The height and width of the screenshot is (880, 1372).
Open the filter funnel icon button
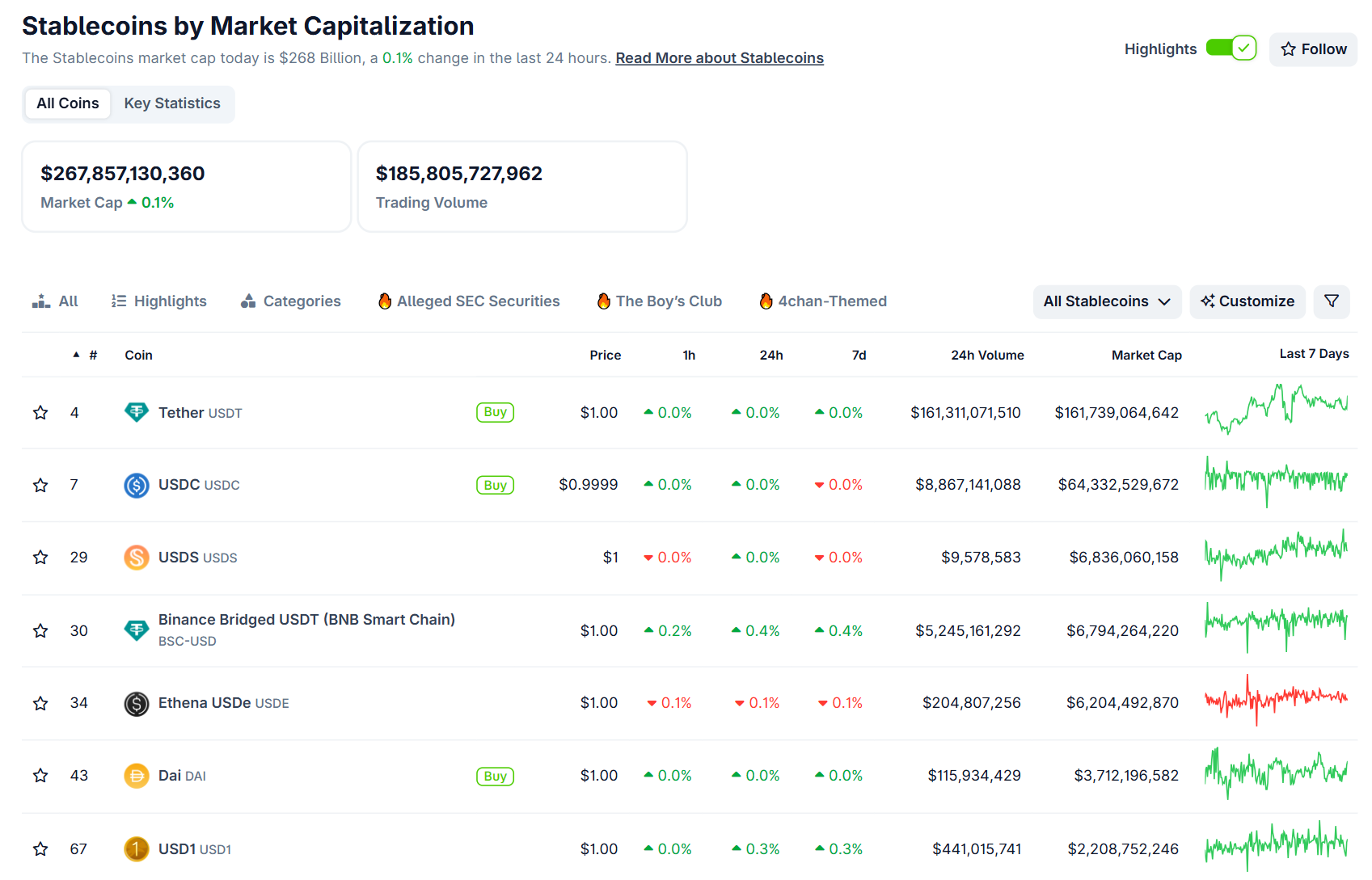(1332, 301)
